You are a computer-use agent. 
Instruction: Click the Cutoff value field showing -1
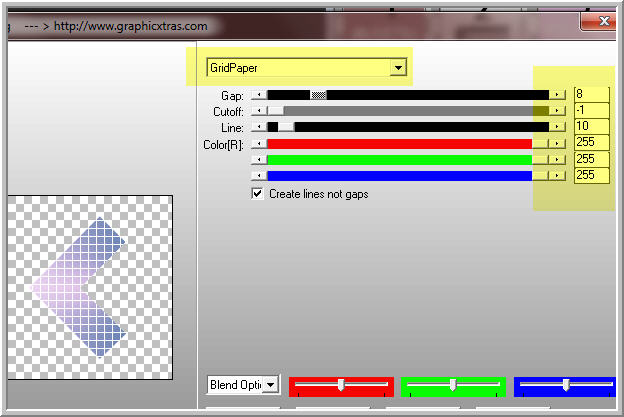click(x=592, y=110)
